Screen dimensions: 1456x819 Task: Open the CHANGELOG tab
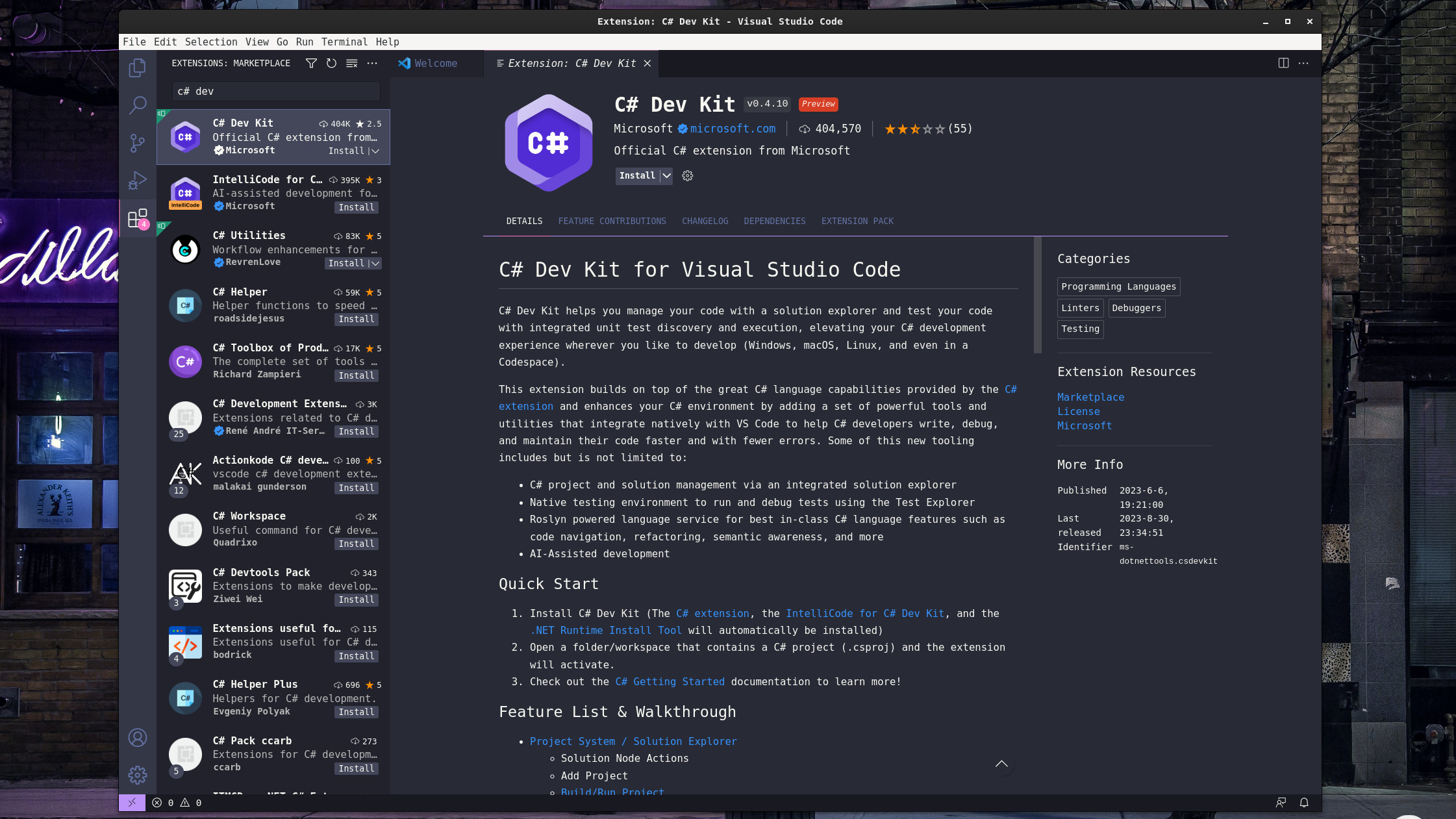click(705, 220)
